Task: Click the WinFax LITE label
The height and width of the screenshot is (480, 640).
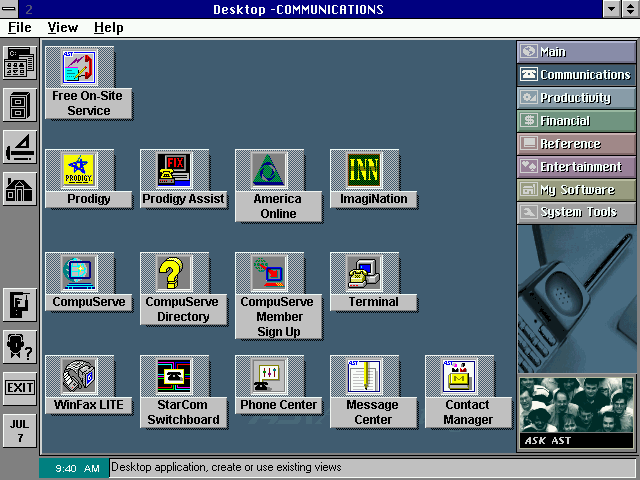Action: (x=89, y=404)
